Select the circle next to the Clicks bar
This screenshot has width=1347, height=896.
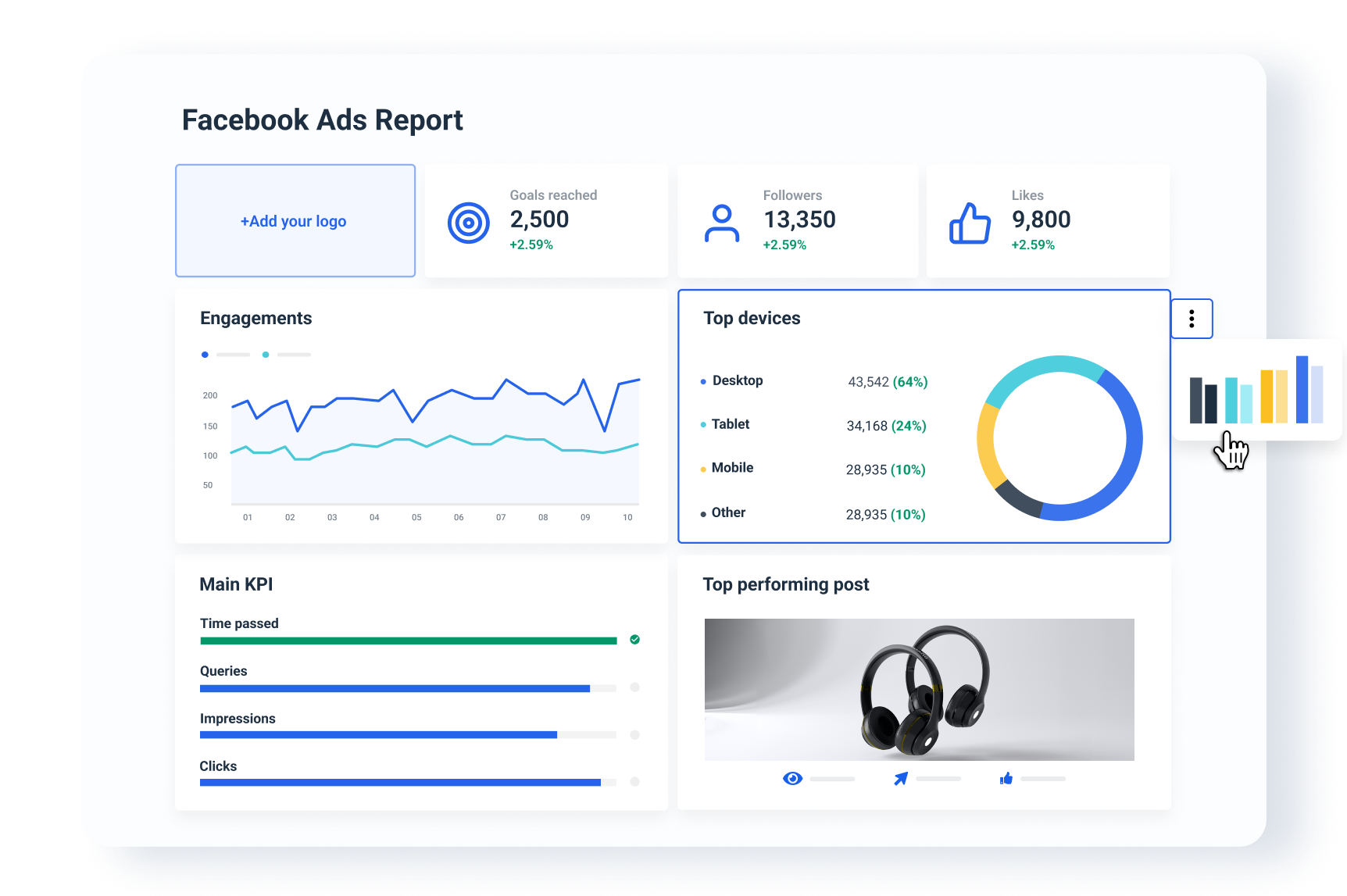point(634,782)
